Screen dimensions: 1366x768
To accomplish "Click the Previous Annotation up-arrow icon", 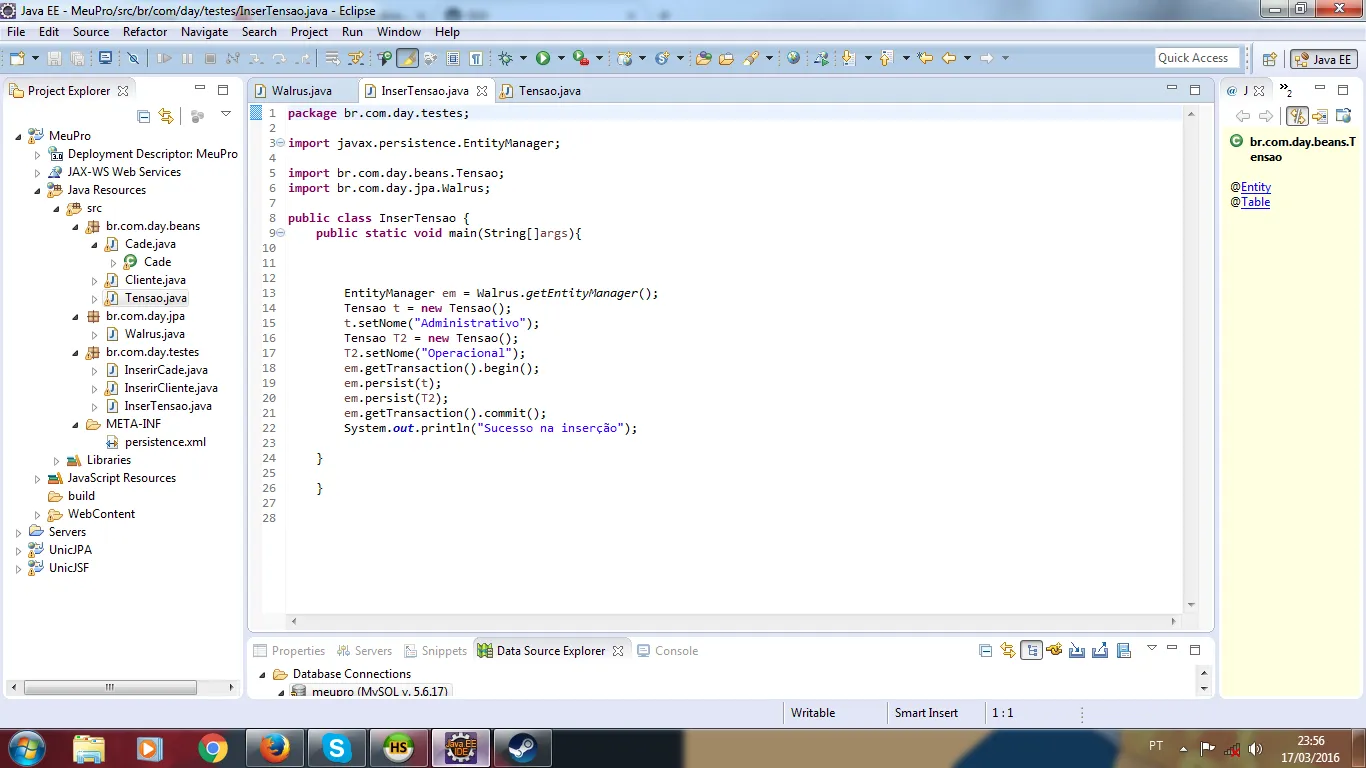I will click(887, 58).
